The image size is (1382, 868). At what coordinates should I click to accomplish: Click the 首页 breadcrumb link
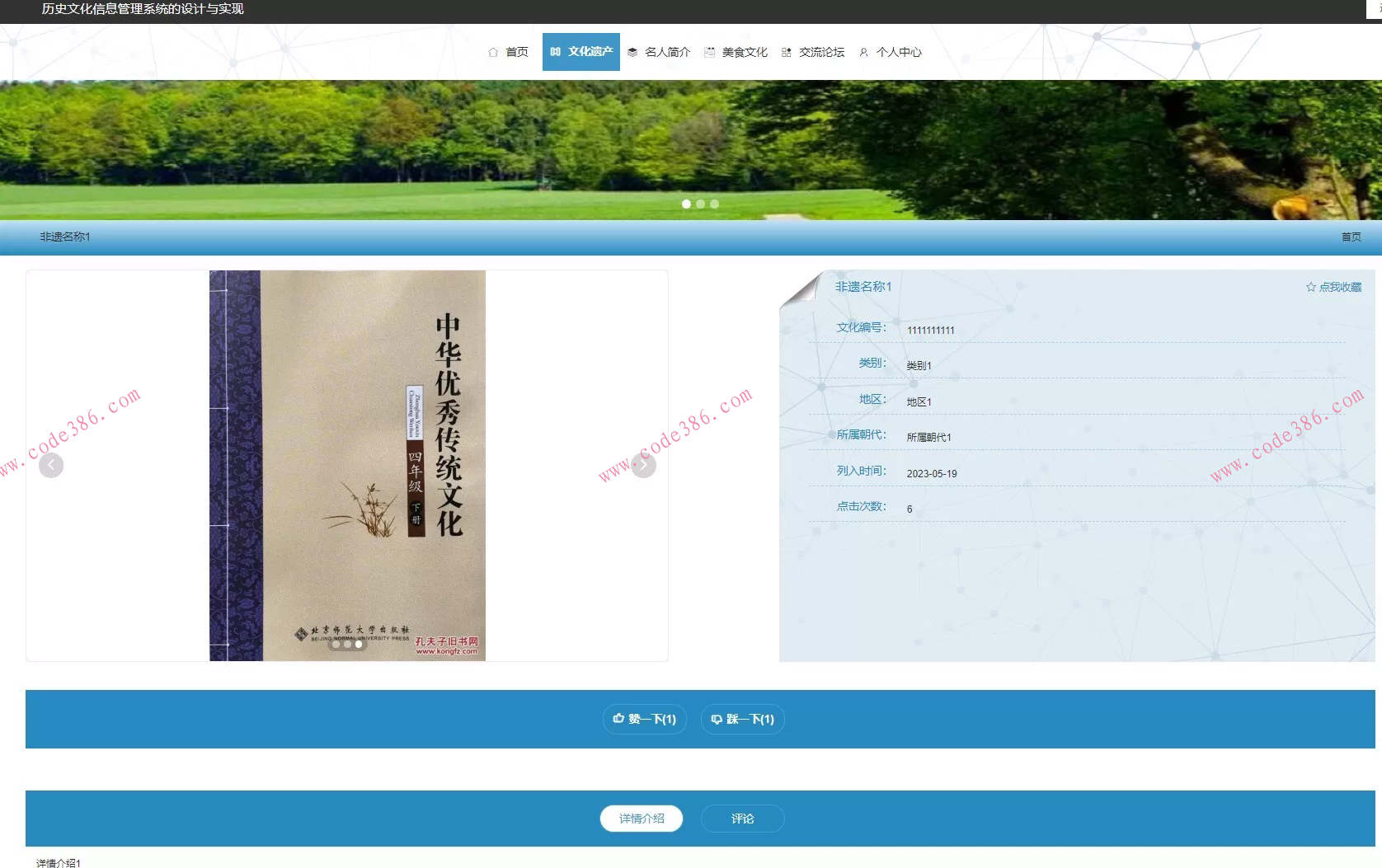1351,237
